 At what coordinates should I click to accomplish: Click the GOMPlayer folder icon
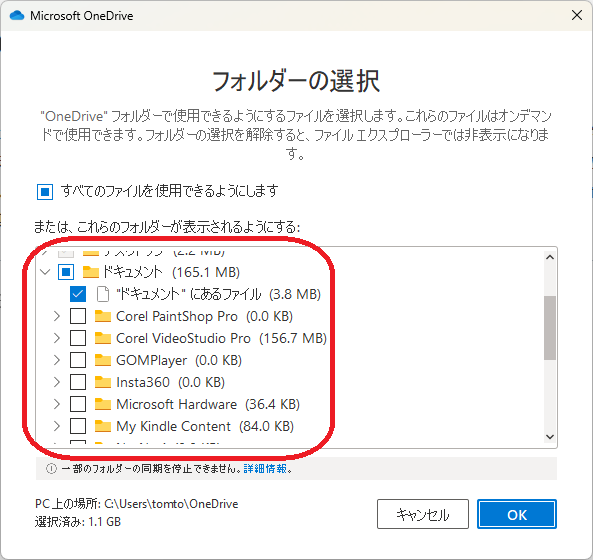tap(102, 360)
